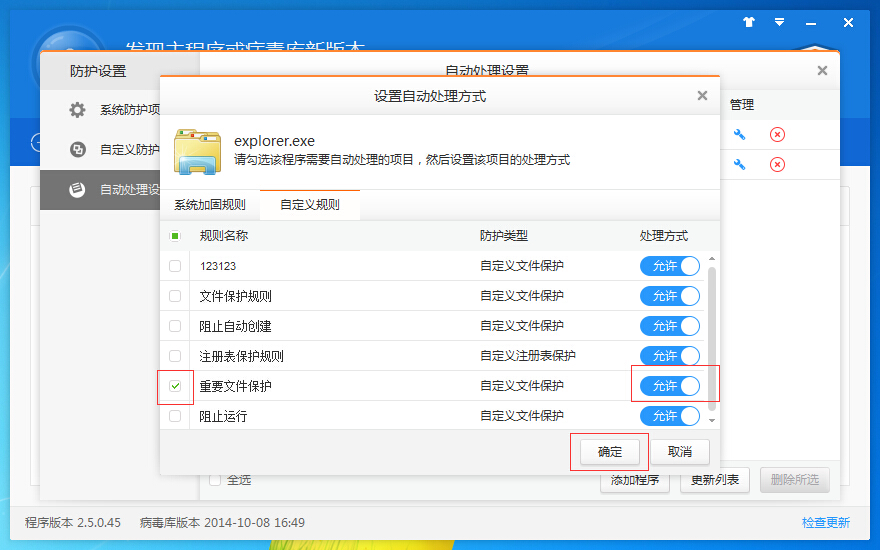The width and height of the screenshot is (880, 550).
Task: Click the first wrench edit icon
Action: pos(739,135)
